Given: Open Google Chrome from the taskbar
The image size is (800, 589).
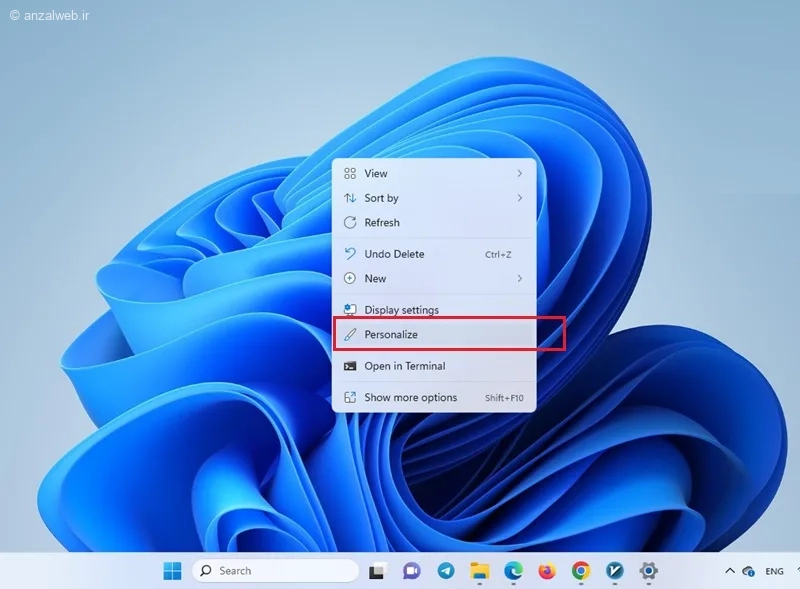Looking at the screenshot, I should (581, 571).
